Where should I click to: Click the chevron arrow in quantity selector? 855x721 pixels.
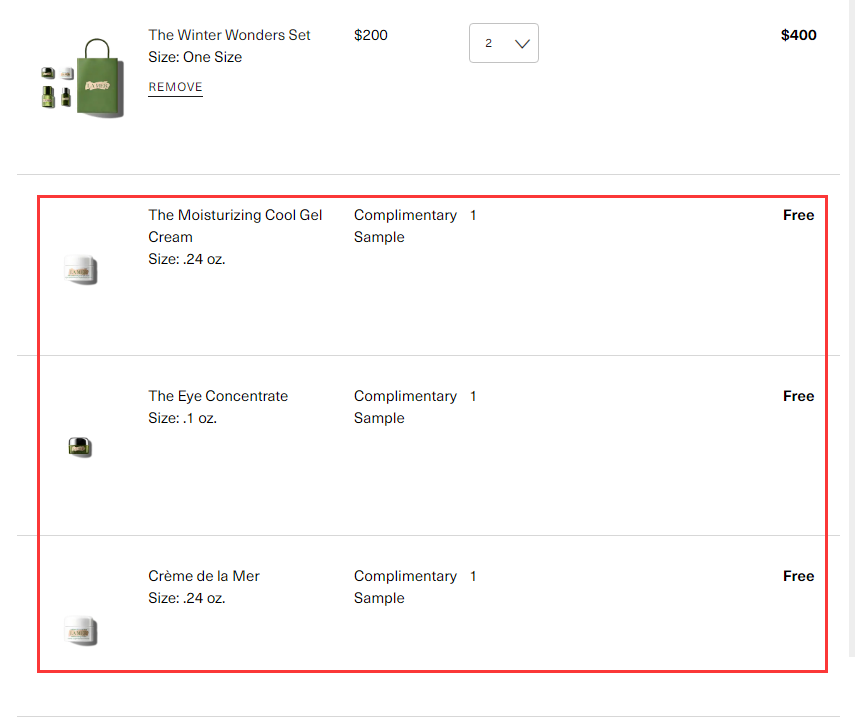[521, 44]
